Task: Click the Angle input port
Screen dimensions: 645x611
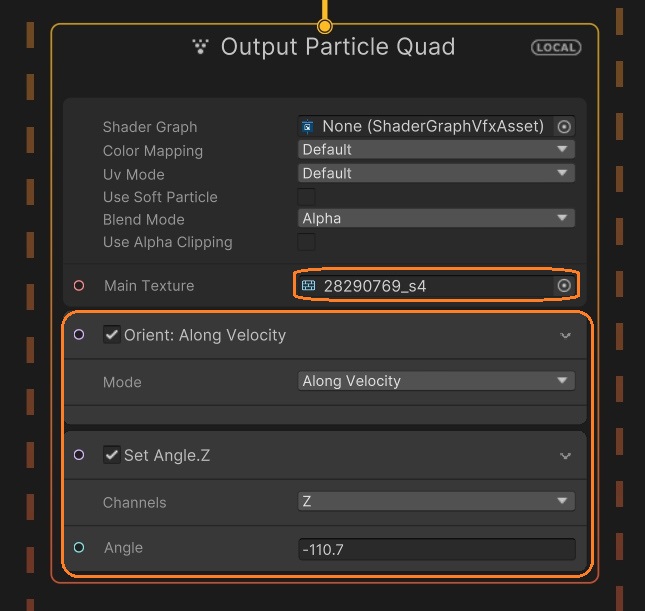Action: (79, 548)
